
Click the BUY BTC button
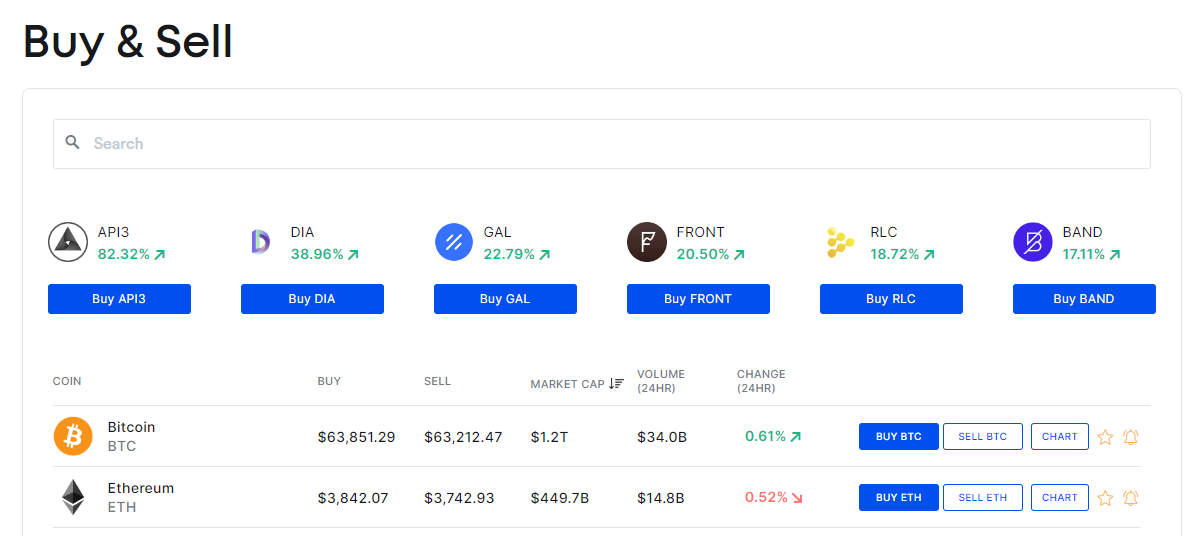point(899,437)
